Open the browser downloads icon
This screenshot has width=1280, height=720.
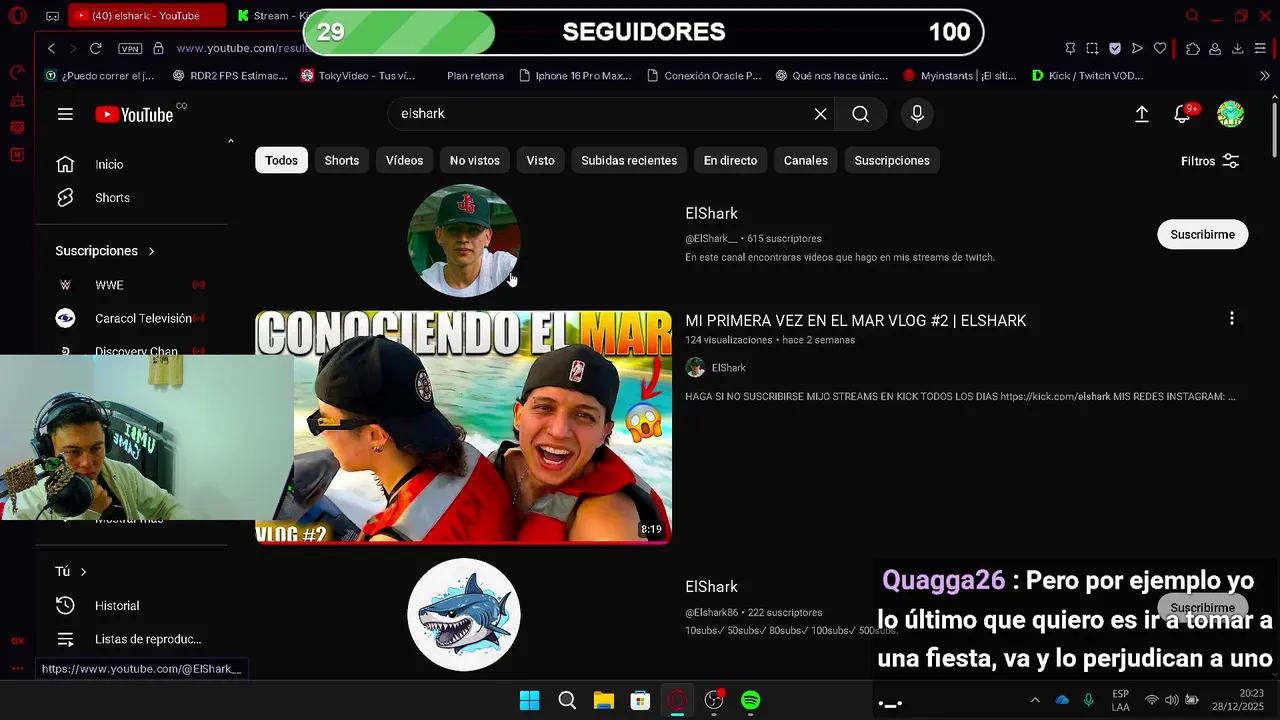click(1238, 48)
